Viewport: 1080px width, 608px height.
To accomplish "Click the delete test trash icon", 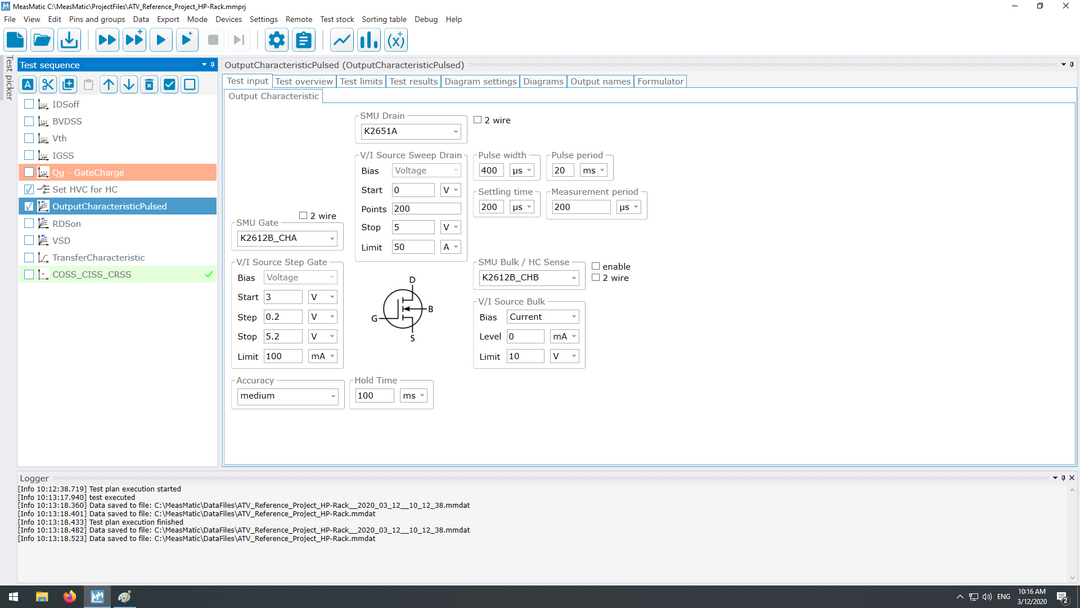I will coord(149,85).
